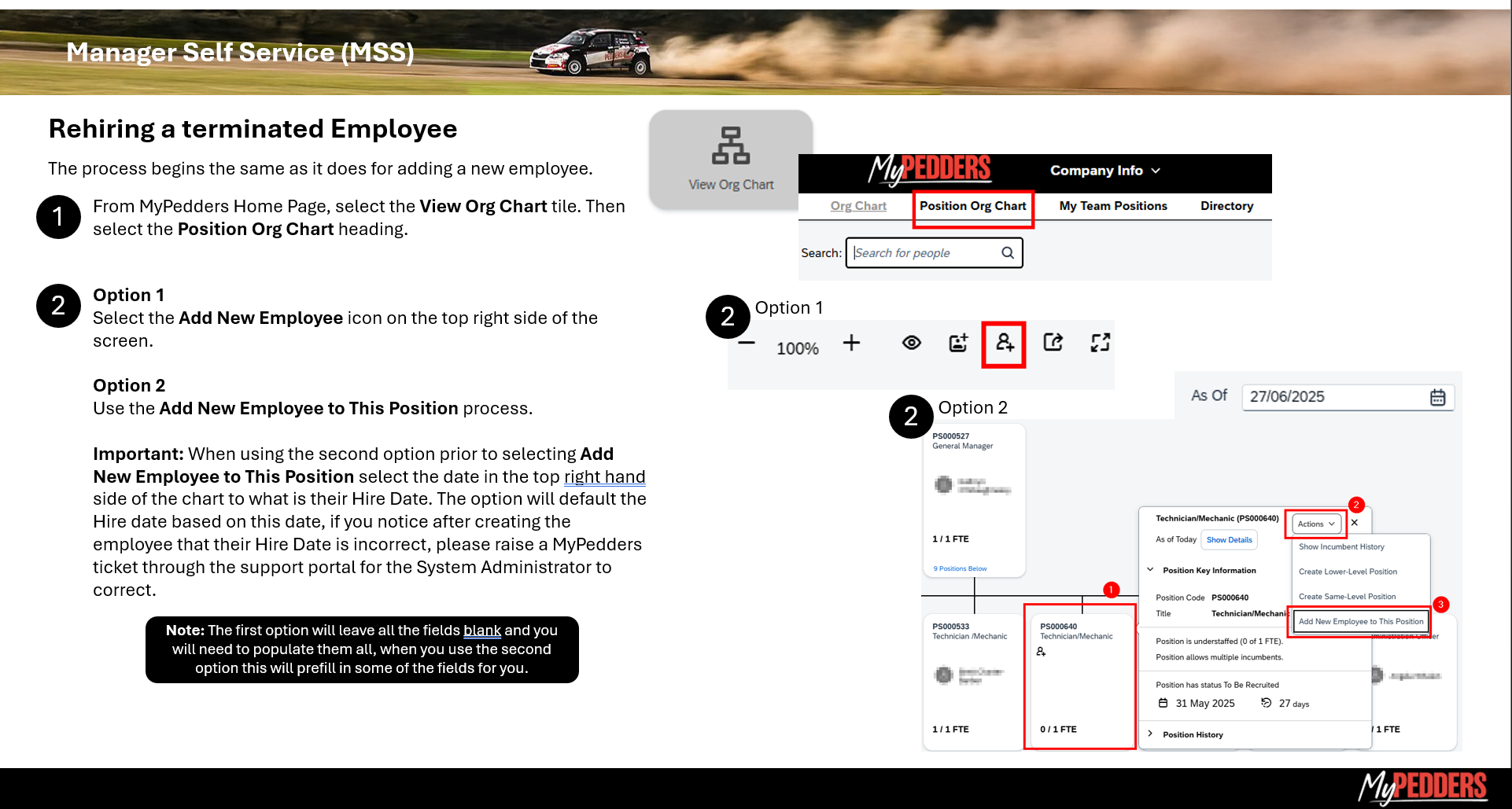The height and width of the screenshot is (809, 1512).
Task: Toggle the eye display options icon
Action: (912, 343)
